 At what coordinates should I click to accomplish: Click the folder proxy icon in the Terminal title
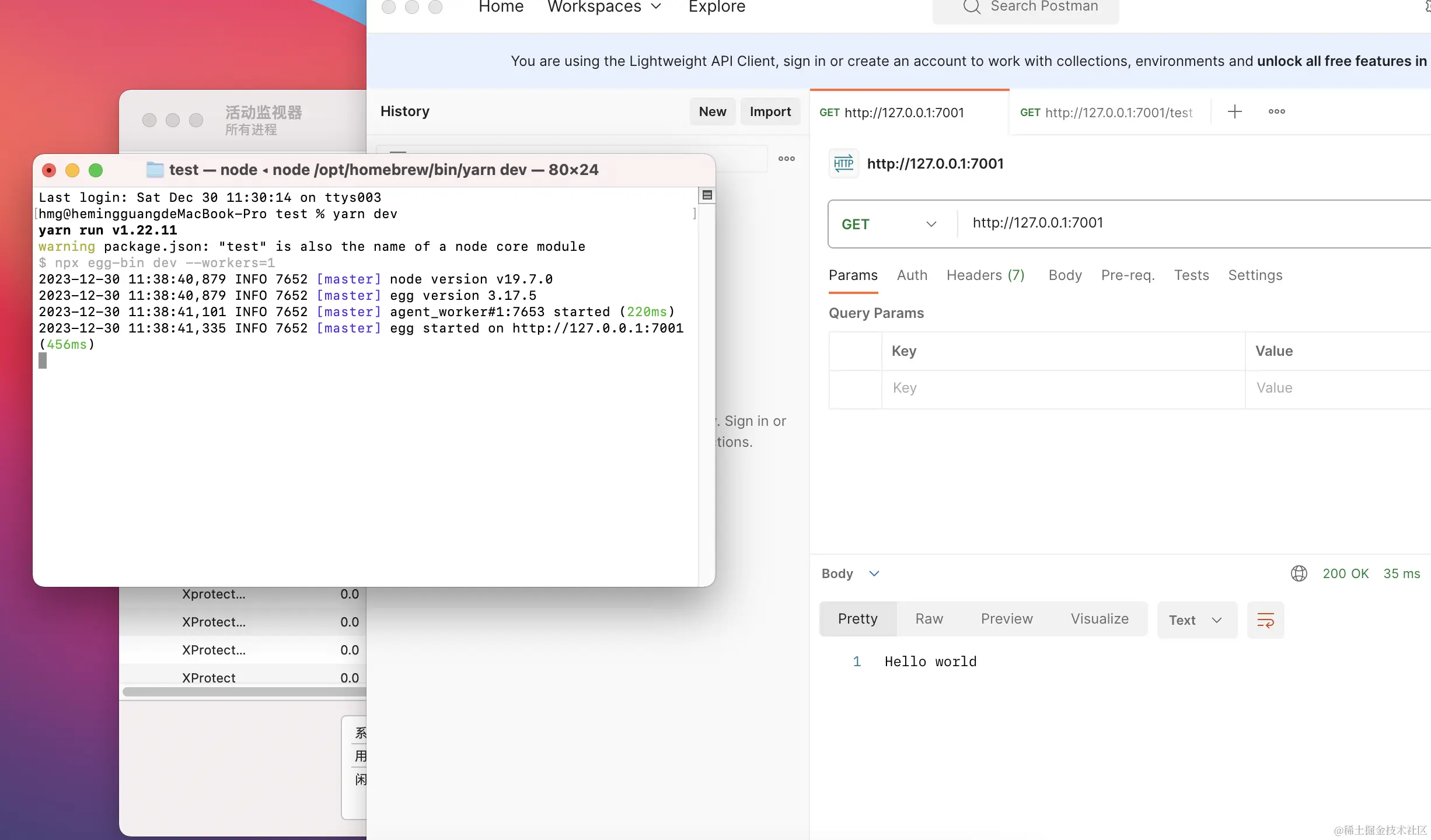coord(155,170)
